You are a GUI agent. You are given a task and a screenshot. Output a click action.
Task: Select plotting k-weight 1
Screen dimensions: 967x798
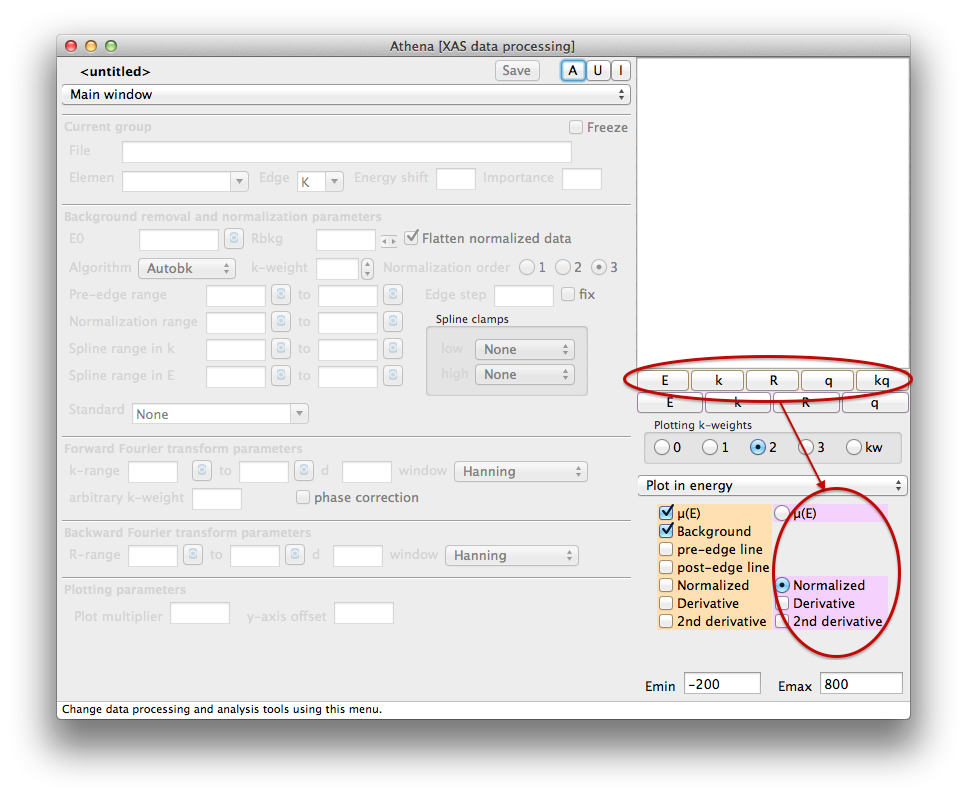coord(710,447)
